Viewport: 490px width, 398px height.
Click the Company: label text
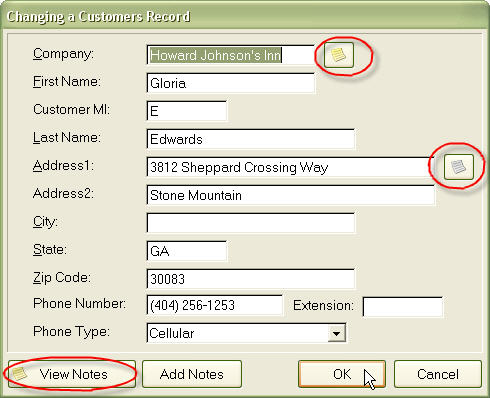[x=63, y=54]
